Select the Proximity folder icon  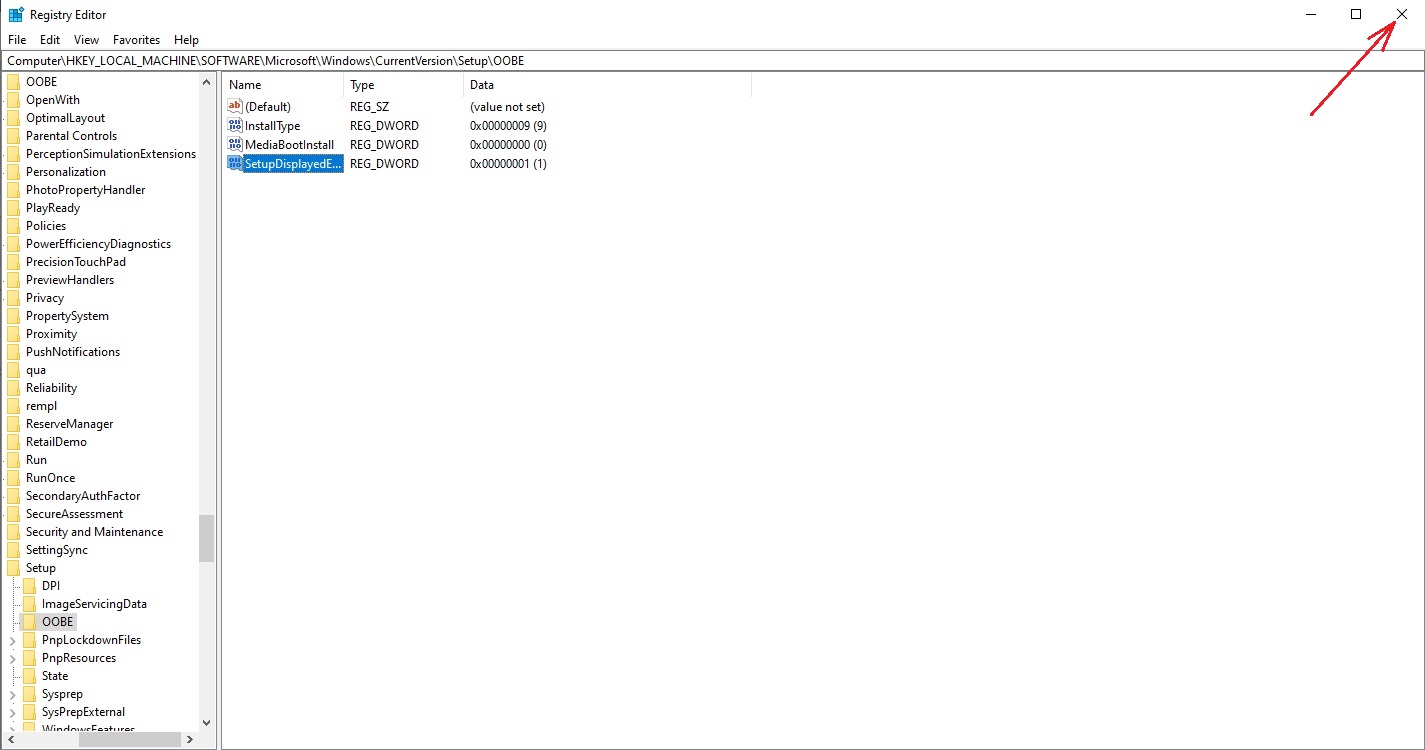coord(13,334)
